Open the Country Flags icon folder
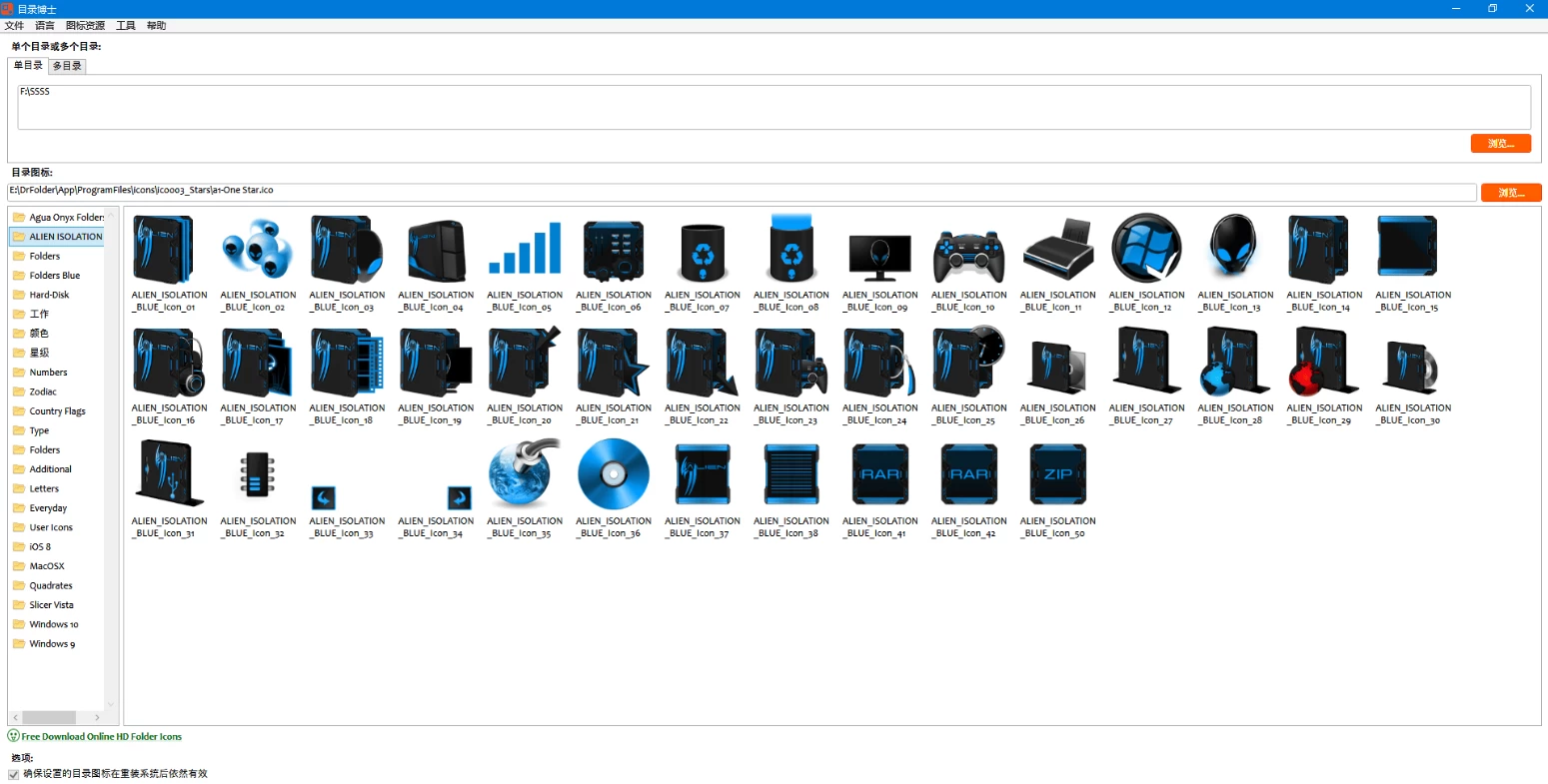Image resolution: width=1548 pixels, height=784 pixels. tap(57, 411)
